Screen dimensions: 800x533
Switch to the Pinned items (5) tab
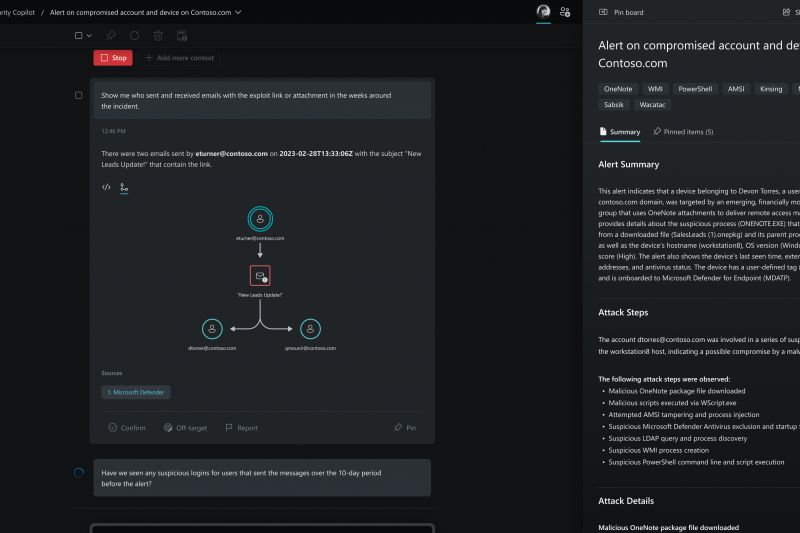point(683,132)
